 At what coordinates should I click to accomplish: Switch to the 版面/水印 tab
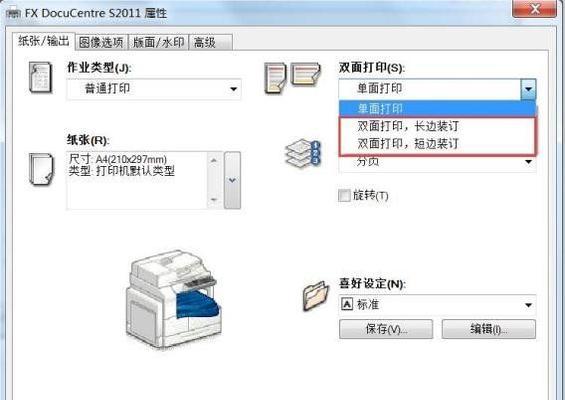tap(158, 43)
